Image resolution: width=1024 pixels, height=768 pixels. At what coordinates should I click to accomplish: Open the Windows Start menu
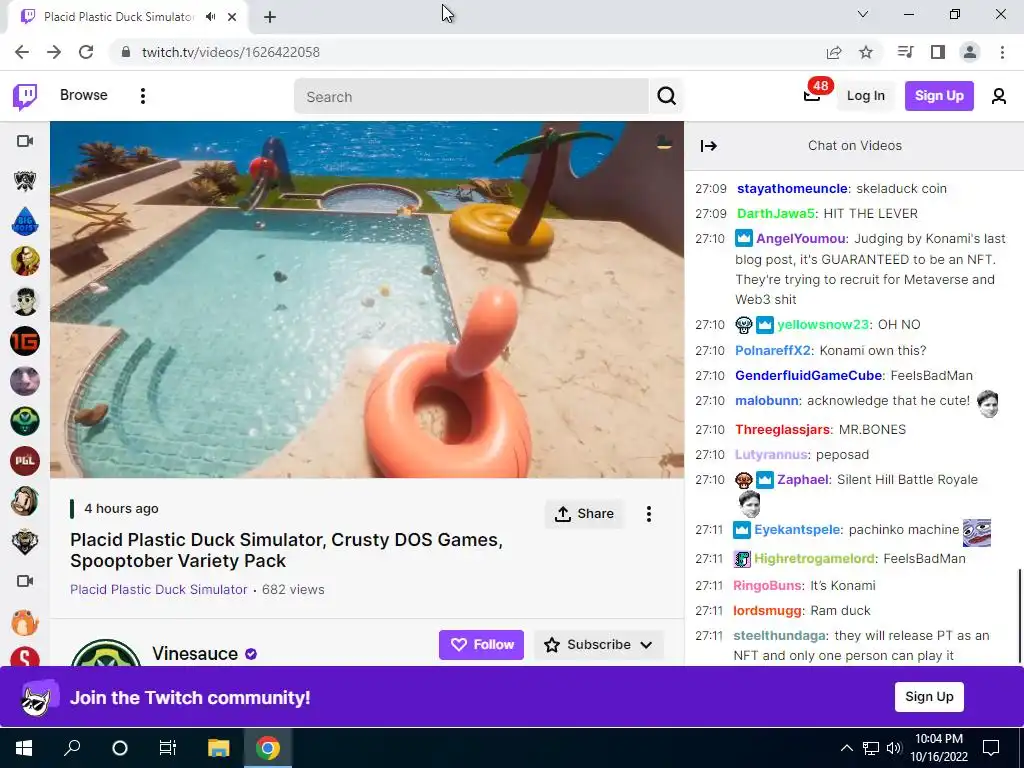[x=24, y=748]
